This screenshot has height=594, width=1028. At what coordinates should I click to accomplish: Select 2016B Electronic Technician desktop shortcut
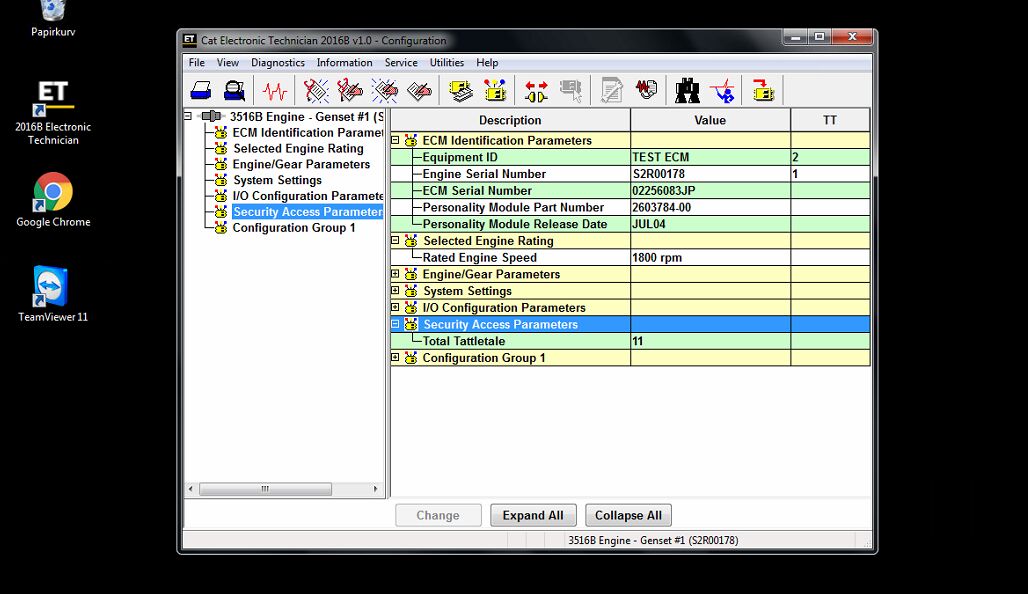[x=53, y=112]
